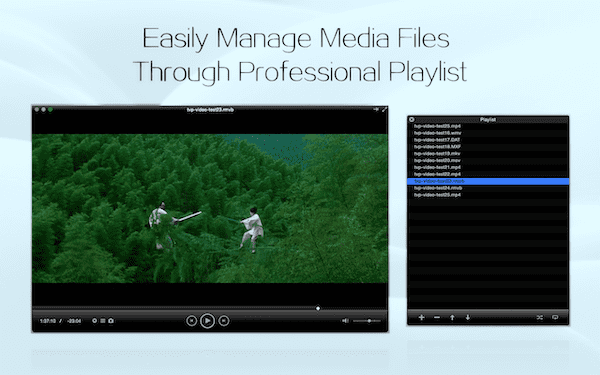
Task: Click the Playlist window title bar
Action: pos(488,119)
